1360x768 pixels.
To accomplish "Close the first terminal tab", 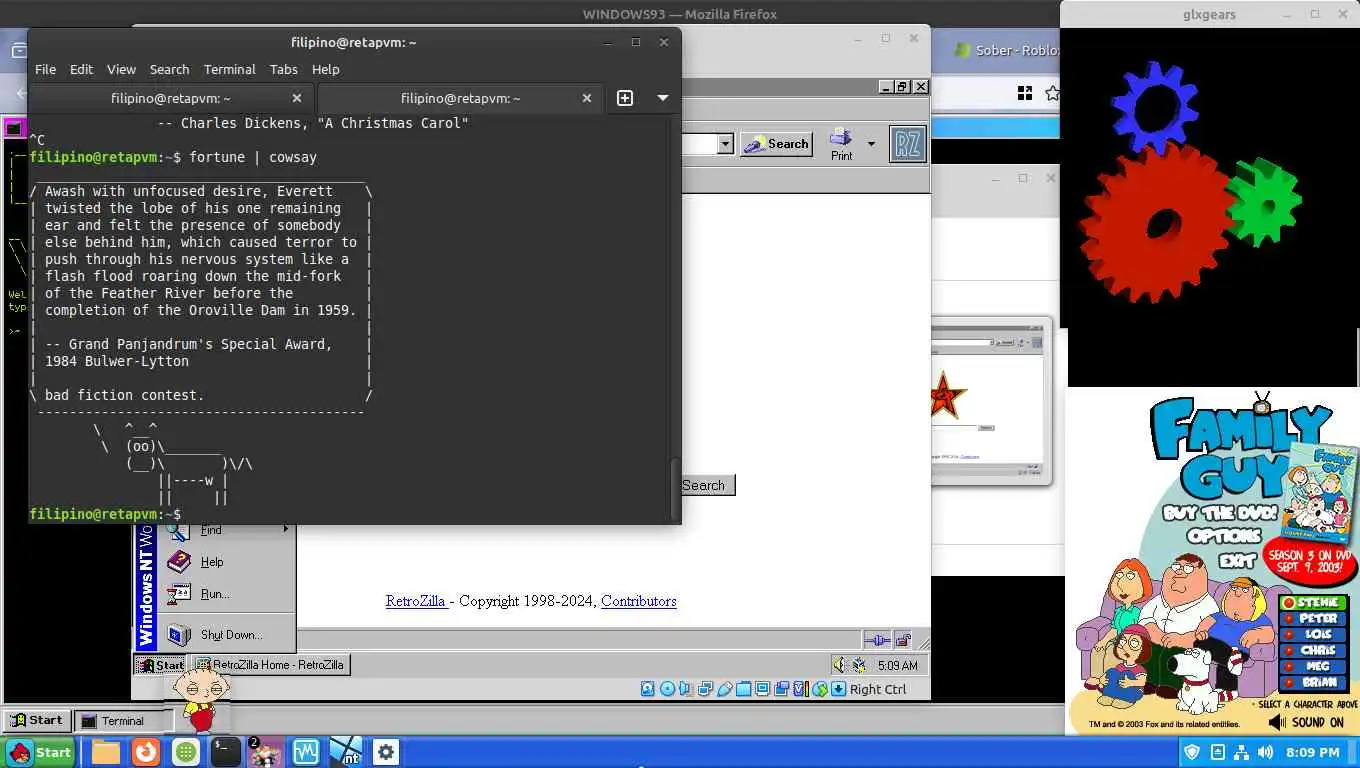I will [297, 98].
